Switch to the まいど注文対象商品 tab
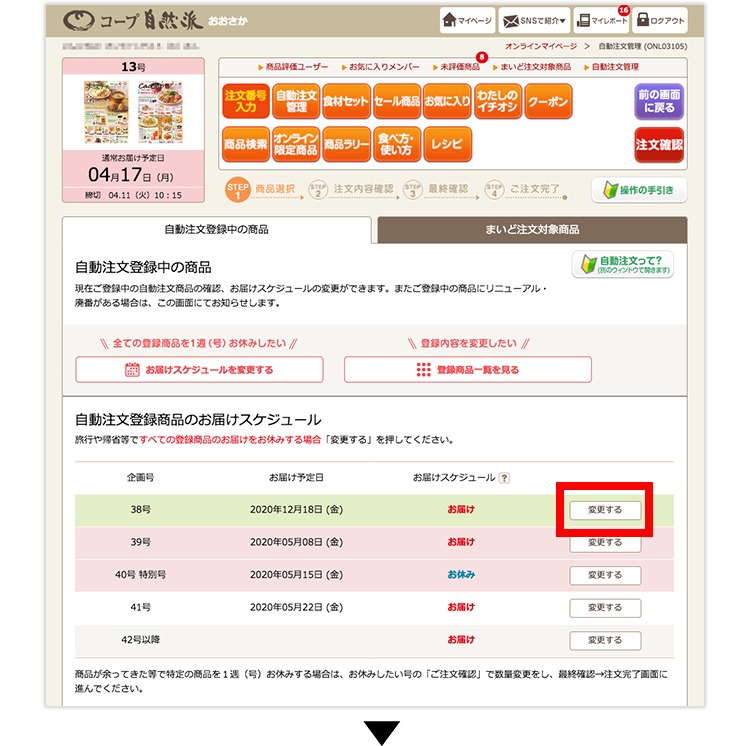The height and width of the screenshot is (746, 750). [531, 230]
